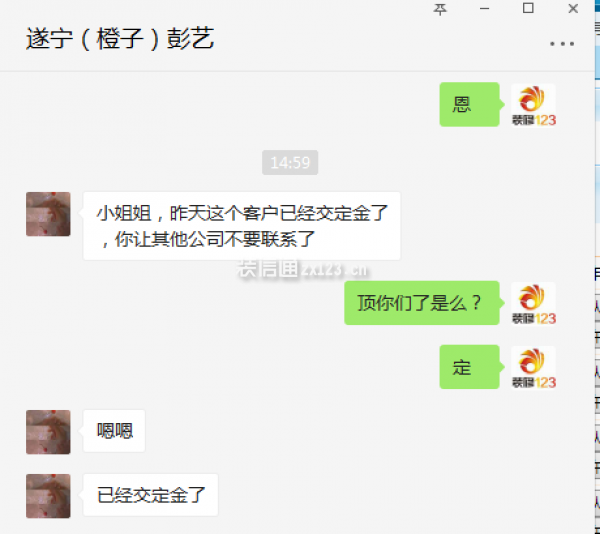This screenshot has width=600, height=534.
Task: Pin the chat window on top
Action: [x=440, y=9]
